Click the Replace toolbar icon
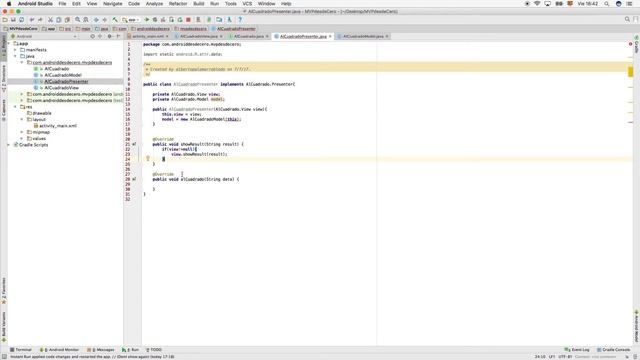 pos(86,20)
